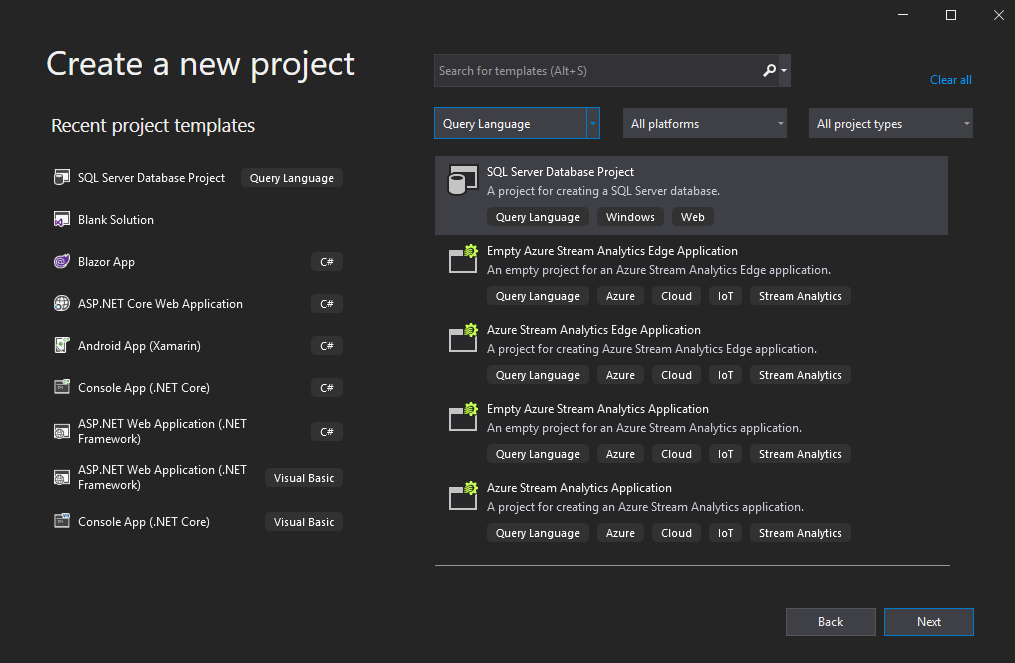Maximize the Create a new project window
The image size is (1015, 663).
tap(950, 14)
